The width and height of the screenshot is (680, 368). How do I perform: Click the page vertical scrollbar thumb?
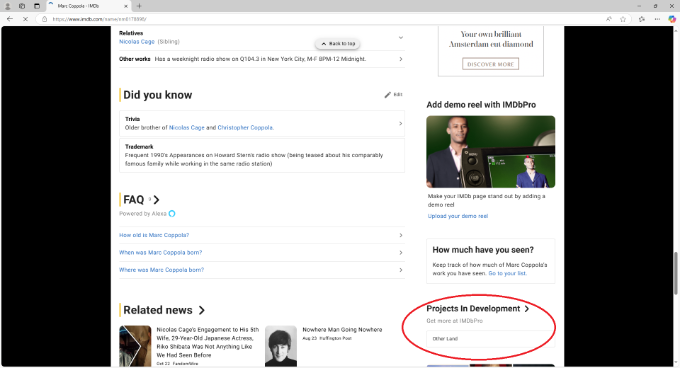coord(676,273)
